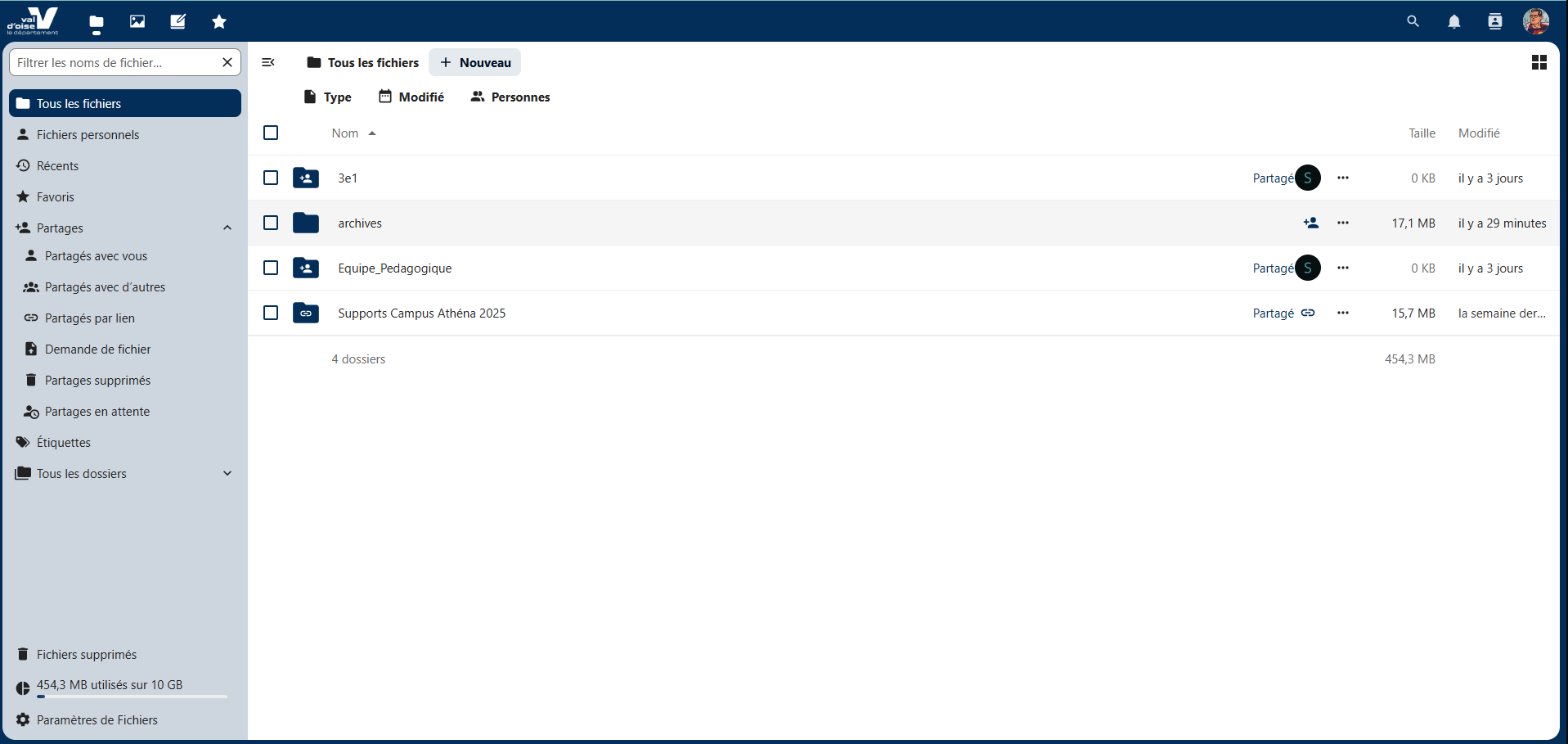
Task: Expand Tous les dossiers tree
Action: [227, 473]
